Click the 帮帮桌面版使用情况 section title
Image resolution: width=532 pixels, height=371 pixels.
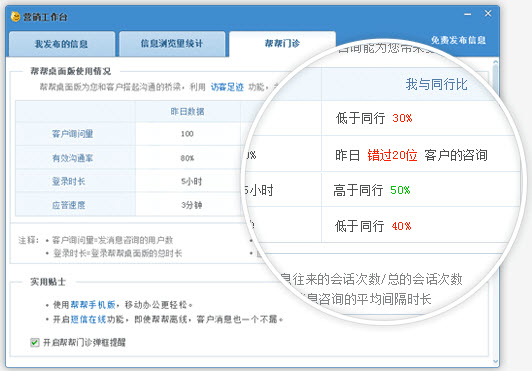(71, 71)
